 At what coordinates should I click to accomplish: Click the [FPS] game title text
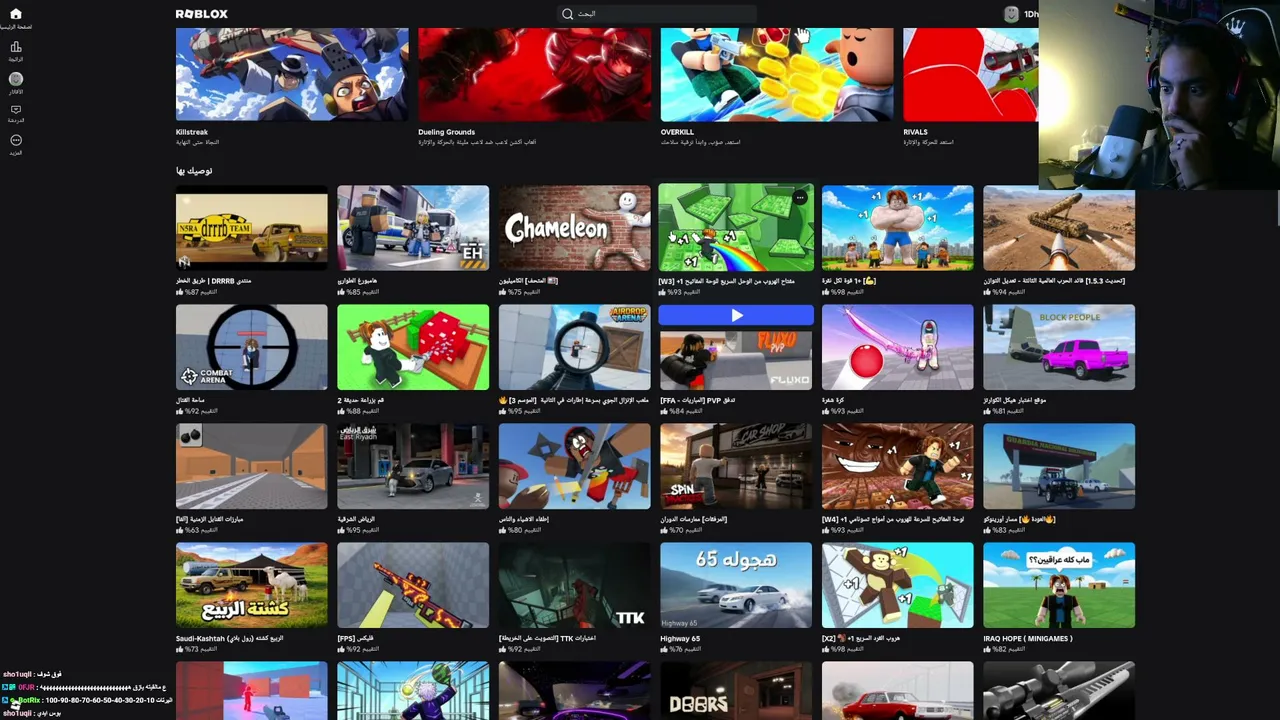tap(357, 638)
